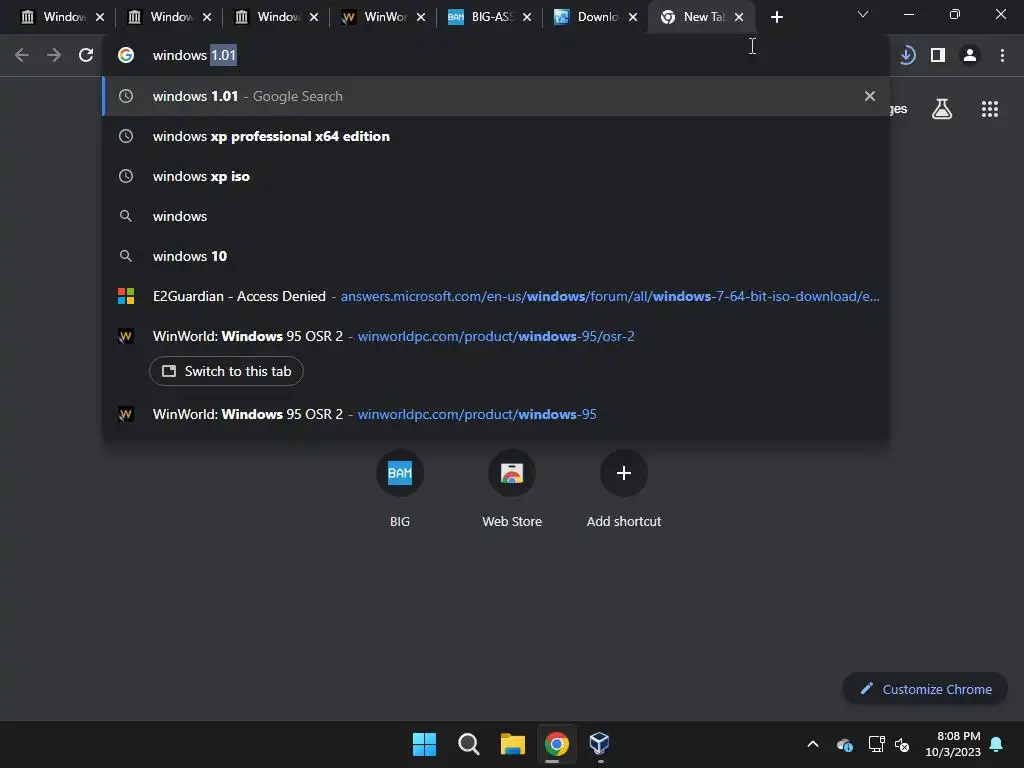Image resolution: width=1024 pixels, height=768 pixels.
Task: Reload the page with refresh icon
Action: (86, 56)
